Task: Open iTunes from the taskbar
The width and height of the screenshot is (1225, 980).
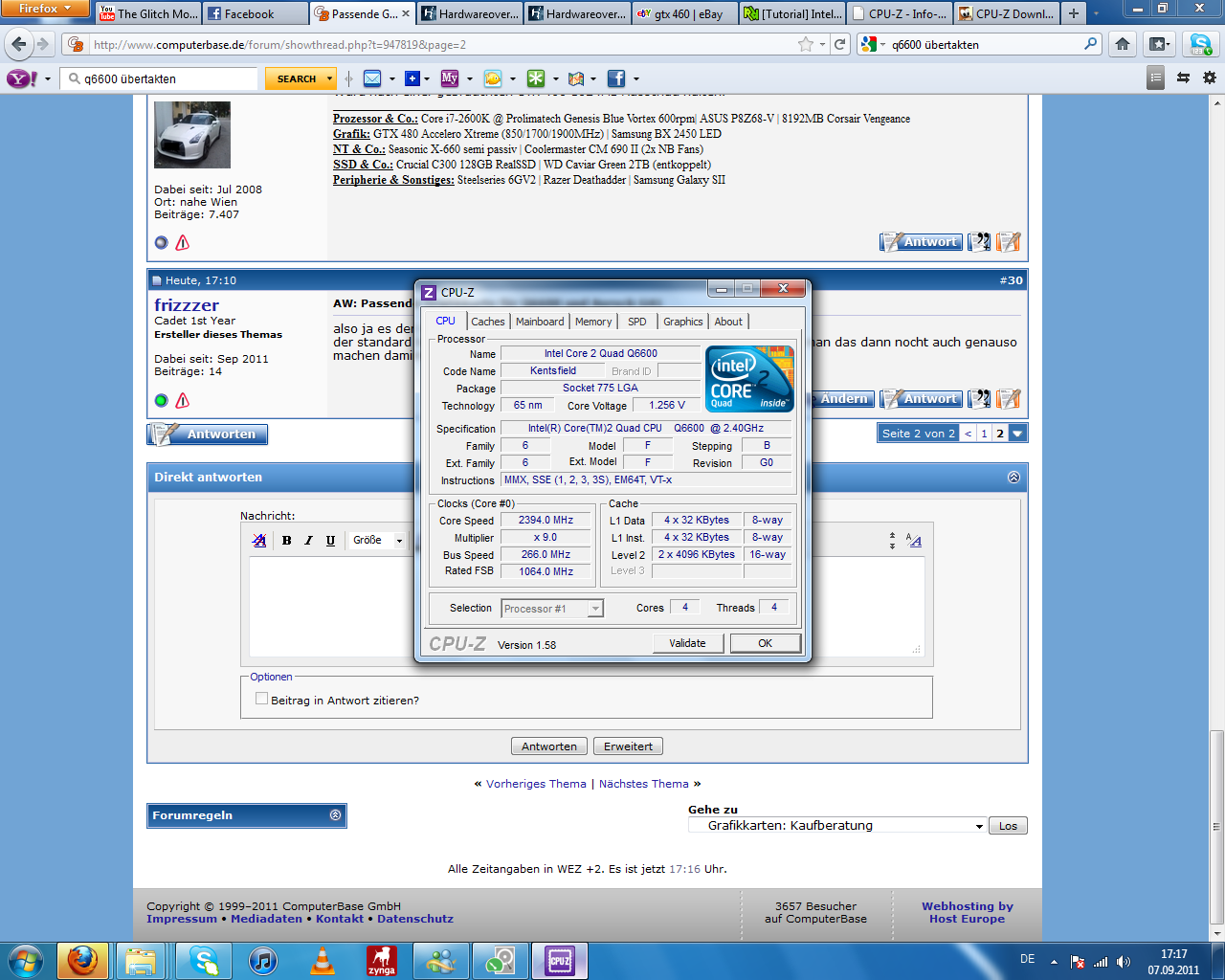Action: [263, 960]
